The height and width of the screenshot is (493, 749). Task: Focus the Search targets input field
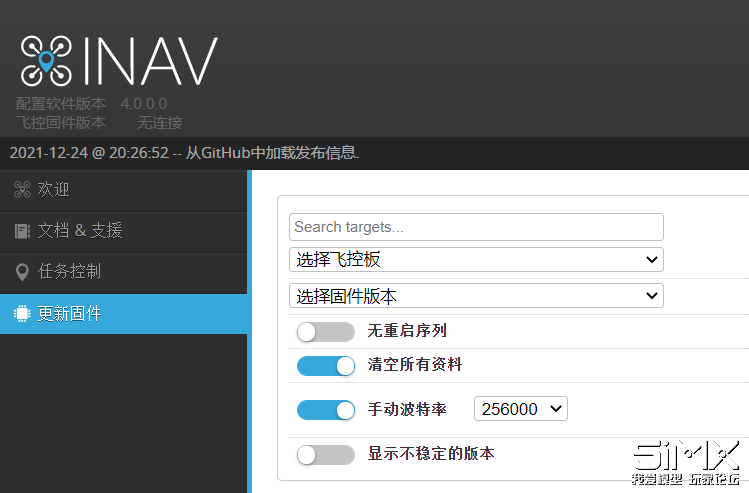click(476, 227)
